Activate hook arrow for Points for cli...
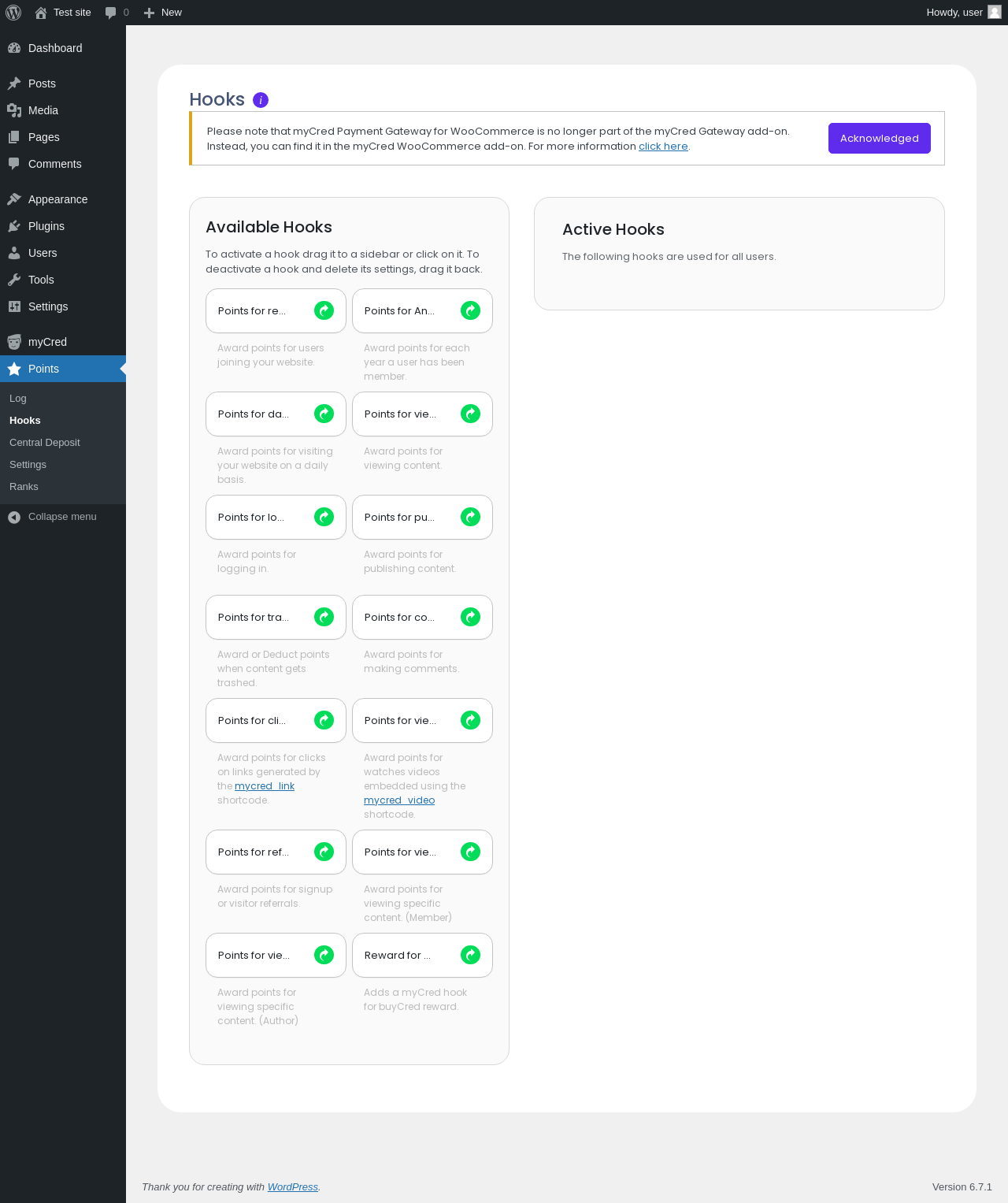1008x1203 pixels. tap(324, 720)
